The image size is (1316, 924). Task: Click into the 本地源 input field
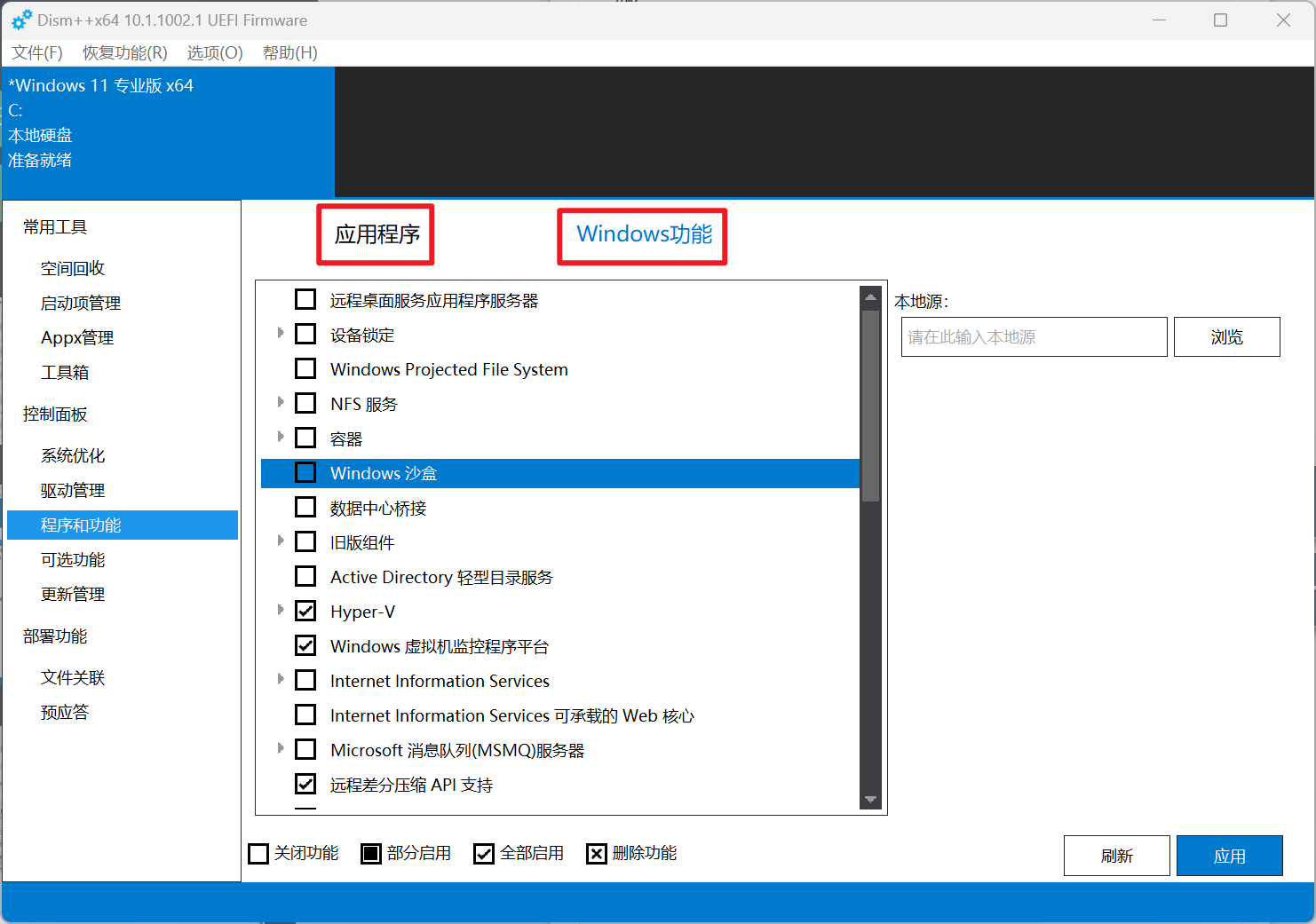(1035, 337)
